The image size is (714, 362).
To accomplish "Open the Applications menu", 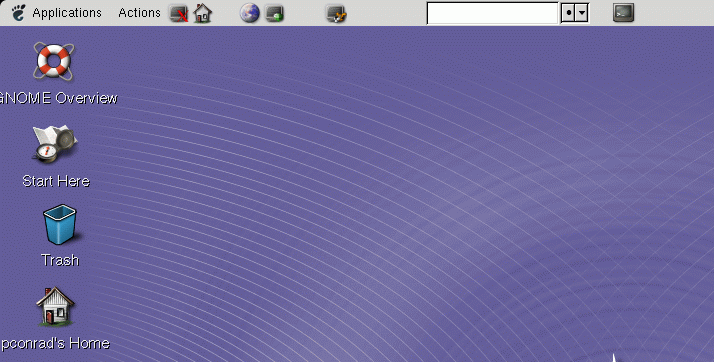I will pyautogui.click(x=67, y=13).
